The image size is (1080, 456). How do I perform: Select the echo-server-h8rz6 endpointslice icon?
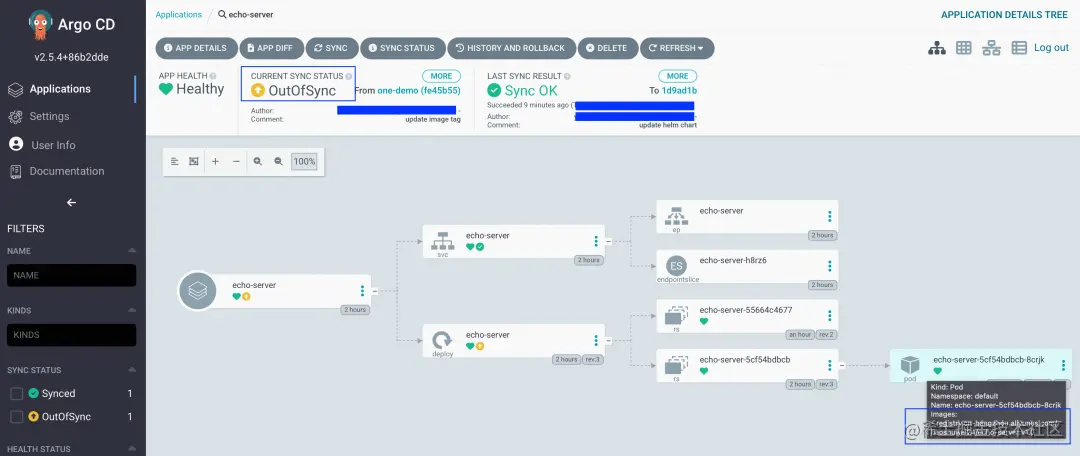[x=676, y=265]
